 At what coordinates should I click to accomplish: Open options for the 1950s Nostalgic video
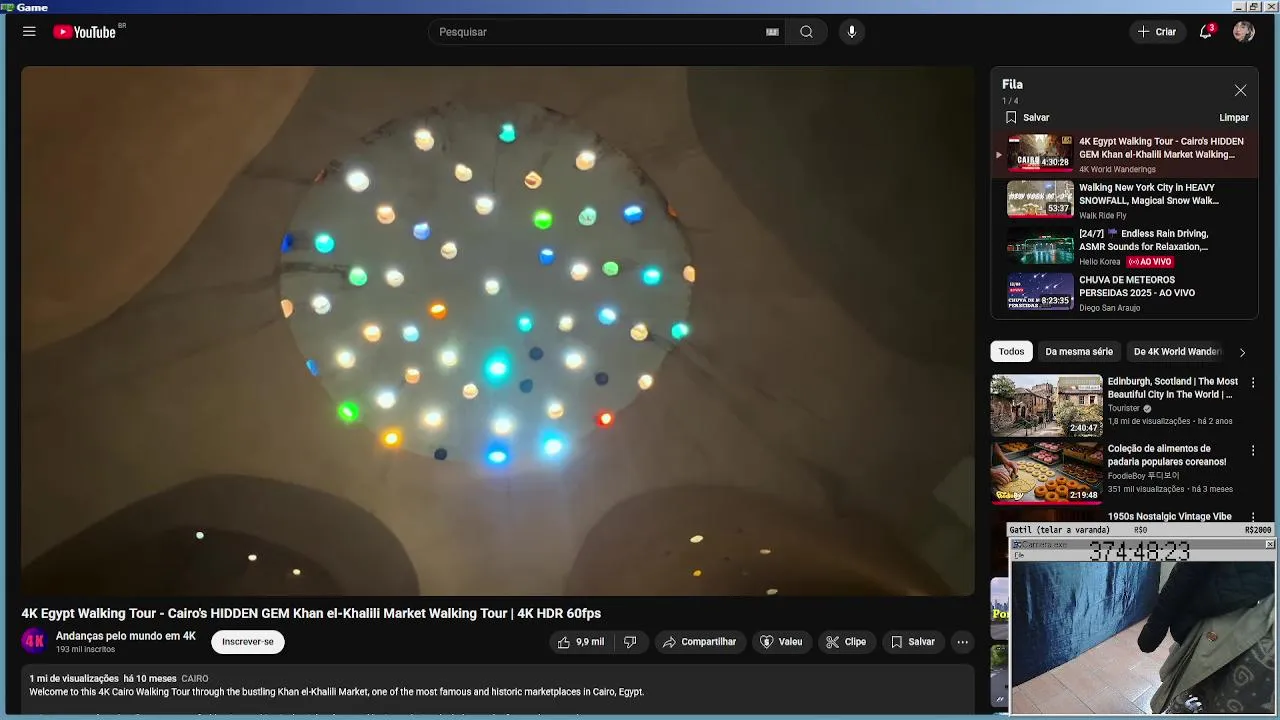coord(1253,517)
